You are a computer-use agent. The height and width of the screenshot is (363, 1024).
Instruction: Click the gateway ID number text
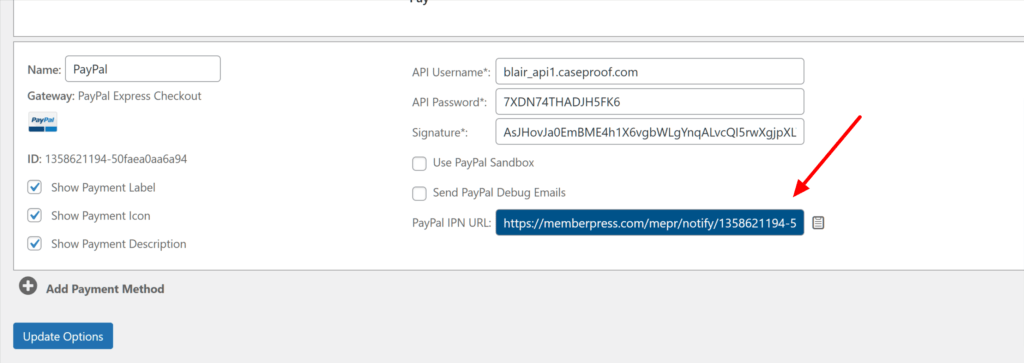[x=116, y=159]
